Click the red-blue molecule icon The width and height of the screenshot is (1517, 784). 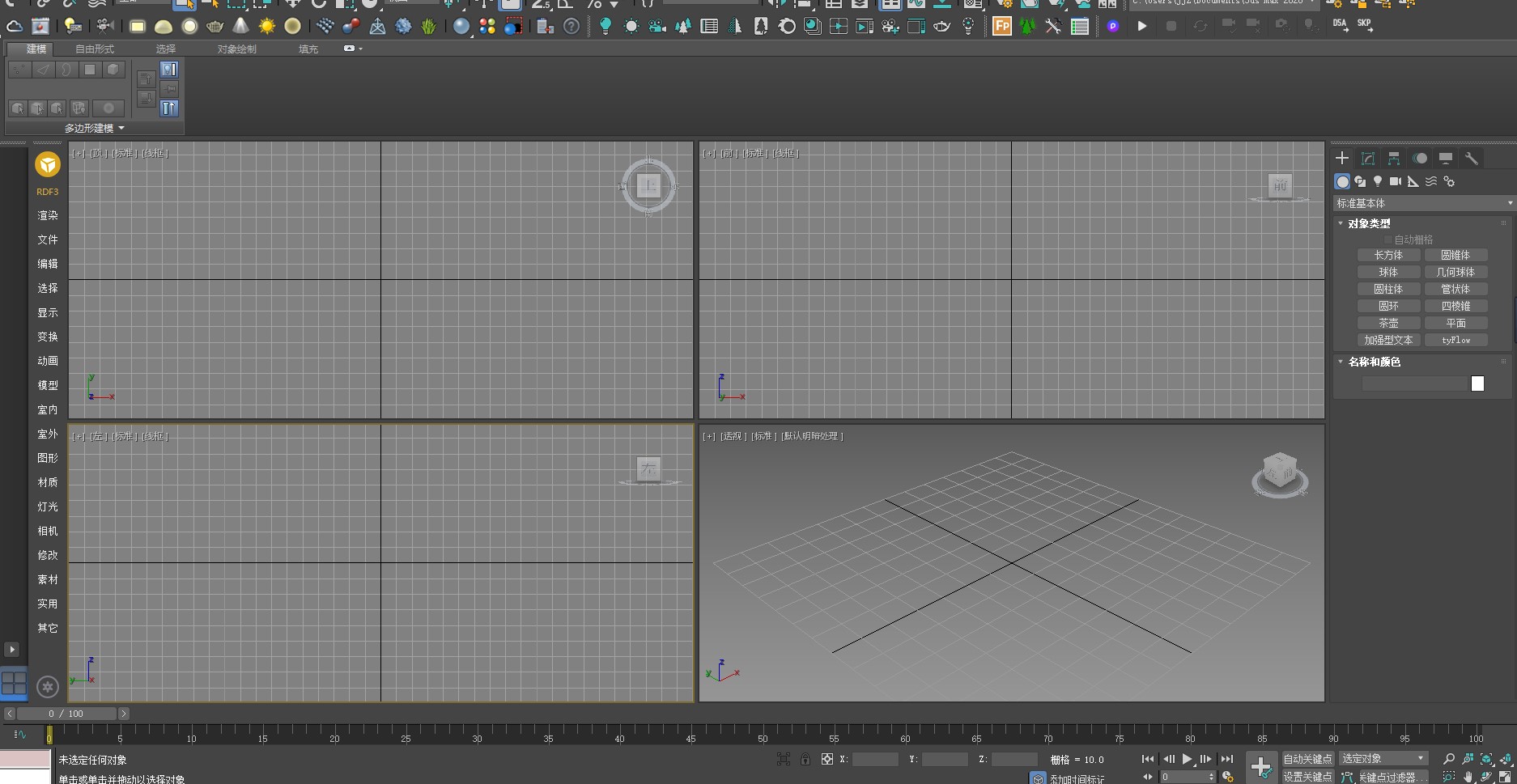pyautogui.click(x=351, y=27)
